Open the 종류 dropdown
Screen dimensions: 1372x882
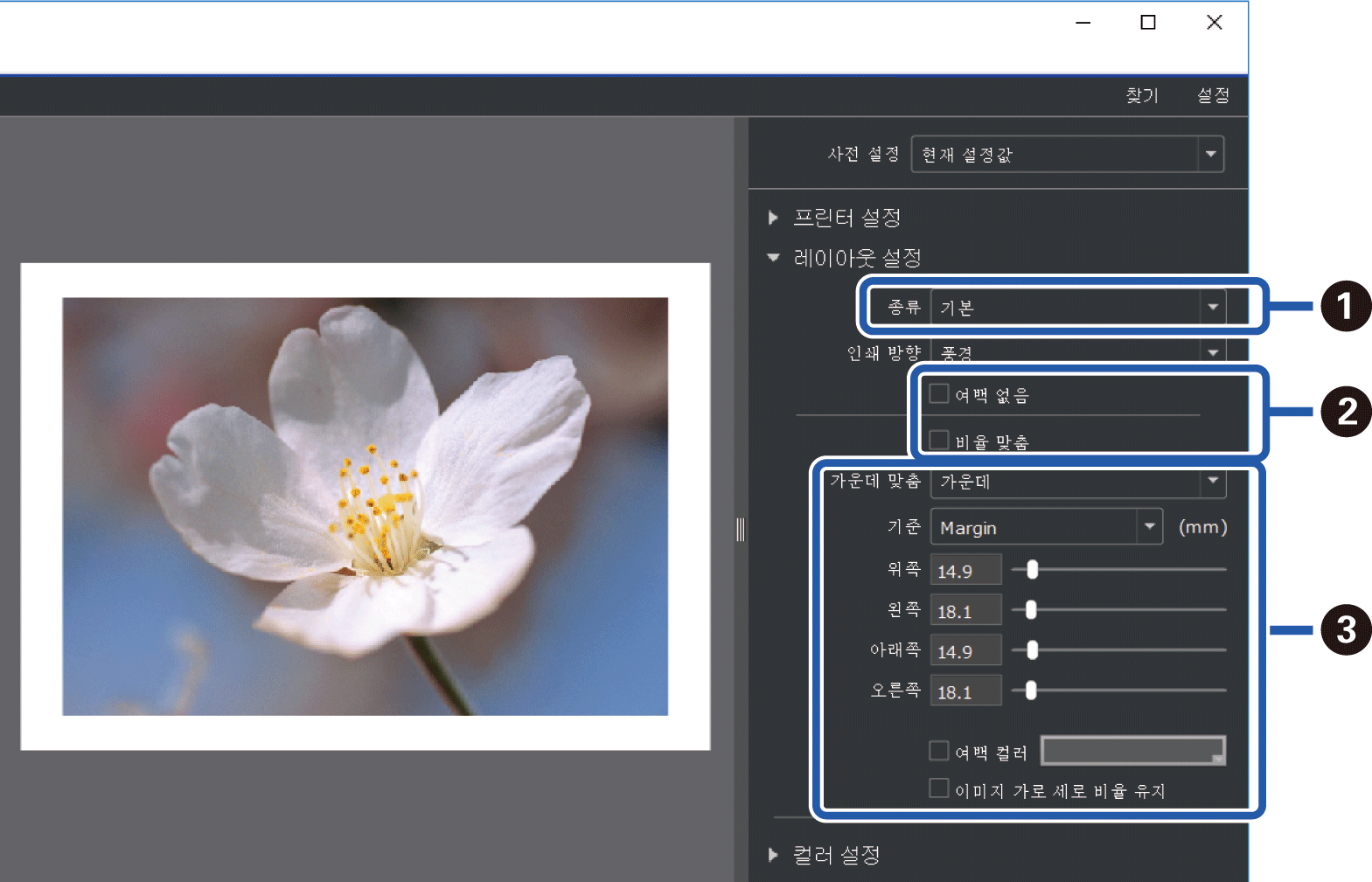point(1077,308)
